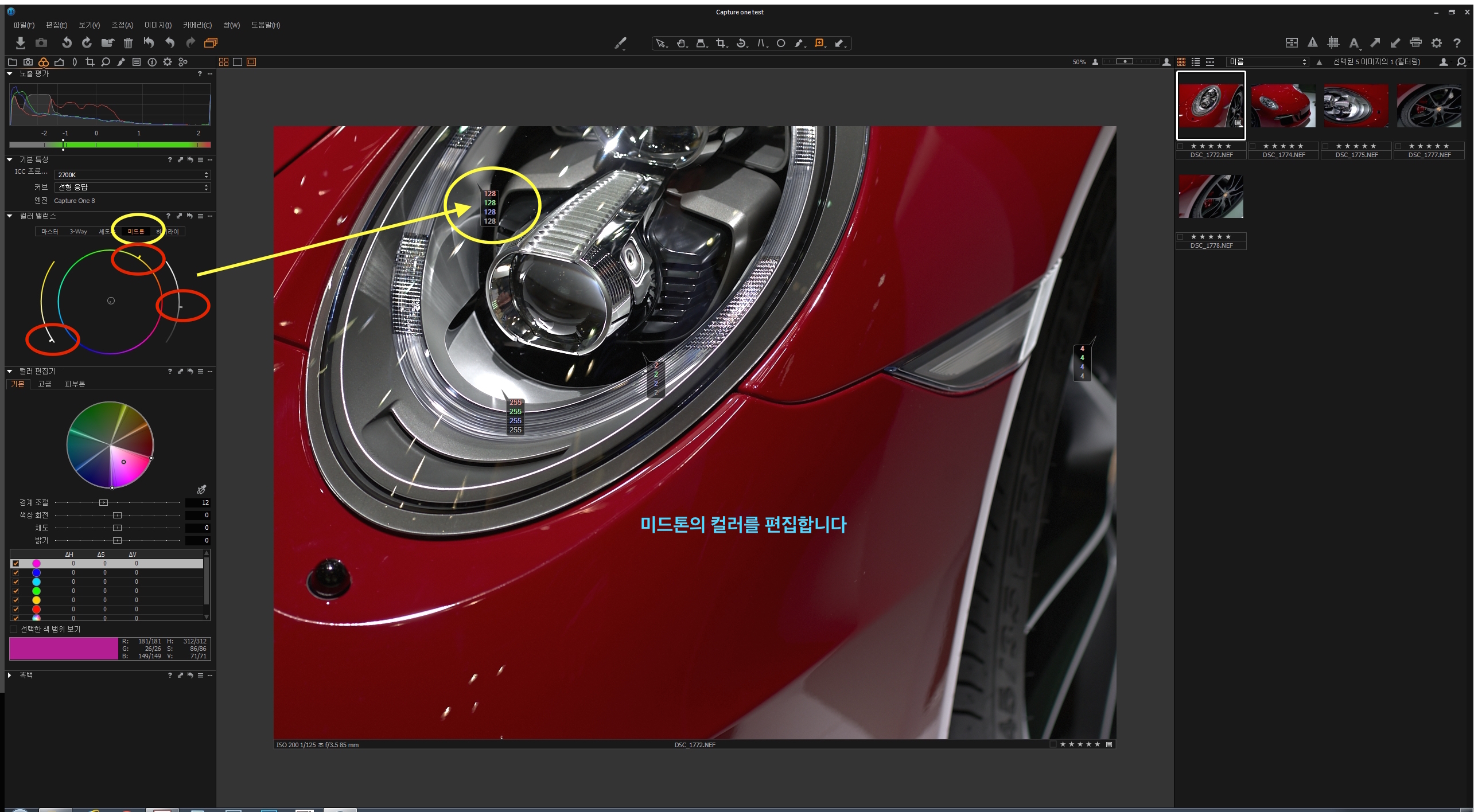Adjust the 채도 saturation slider
Screen dimensions: 1478x812
117,528
